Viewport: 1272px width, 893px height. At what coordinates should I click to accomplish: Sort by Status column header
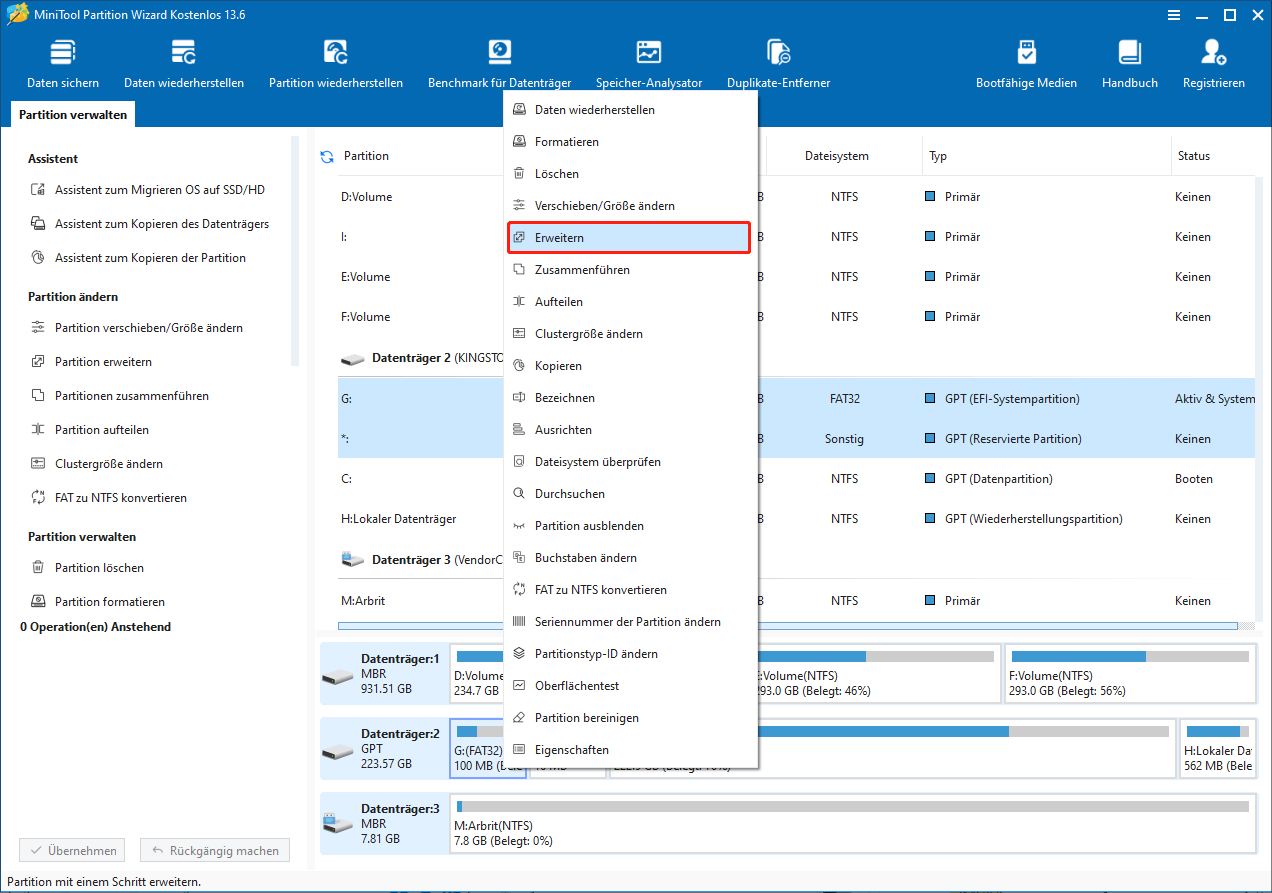pyautogui.click(x=1213, y=156)
